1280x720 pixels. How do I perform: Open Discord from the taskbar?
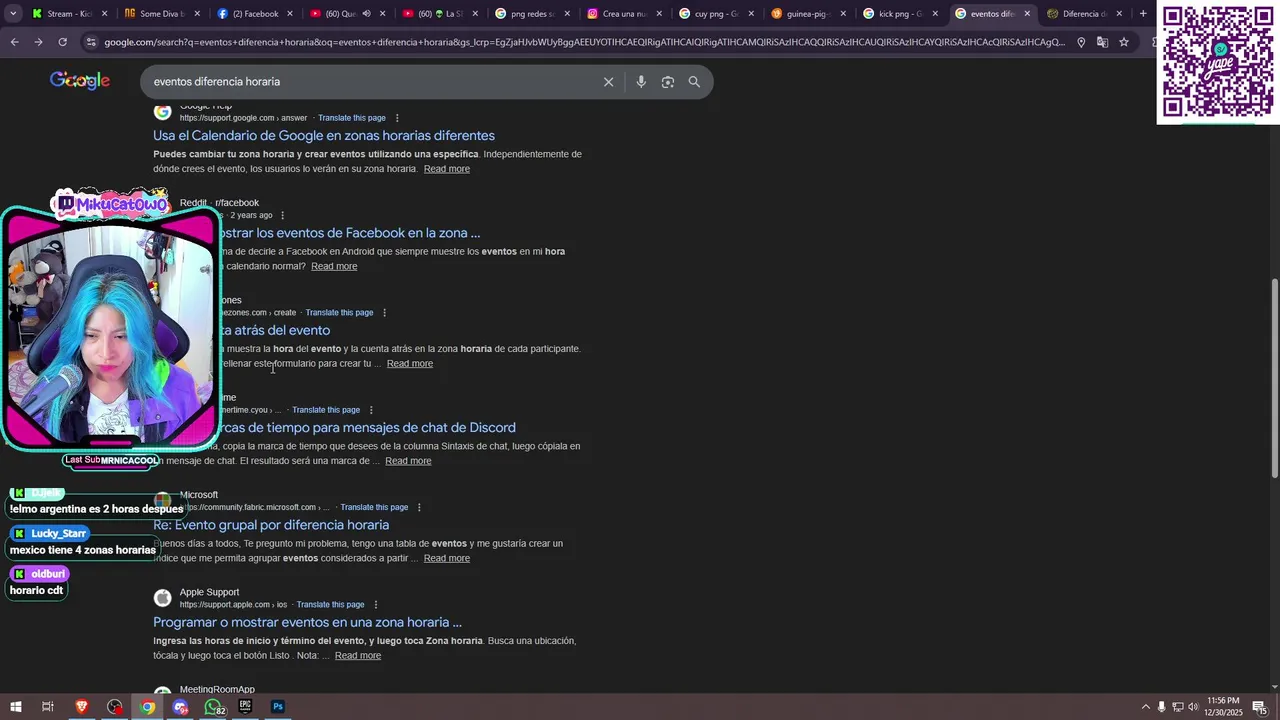coord(180,707)
